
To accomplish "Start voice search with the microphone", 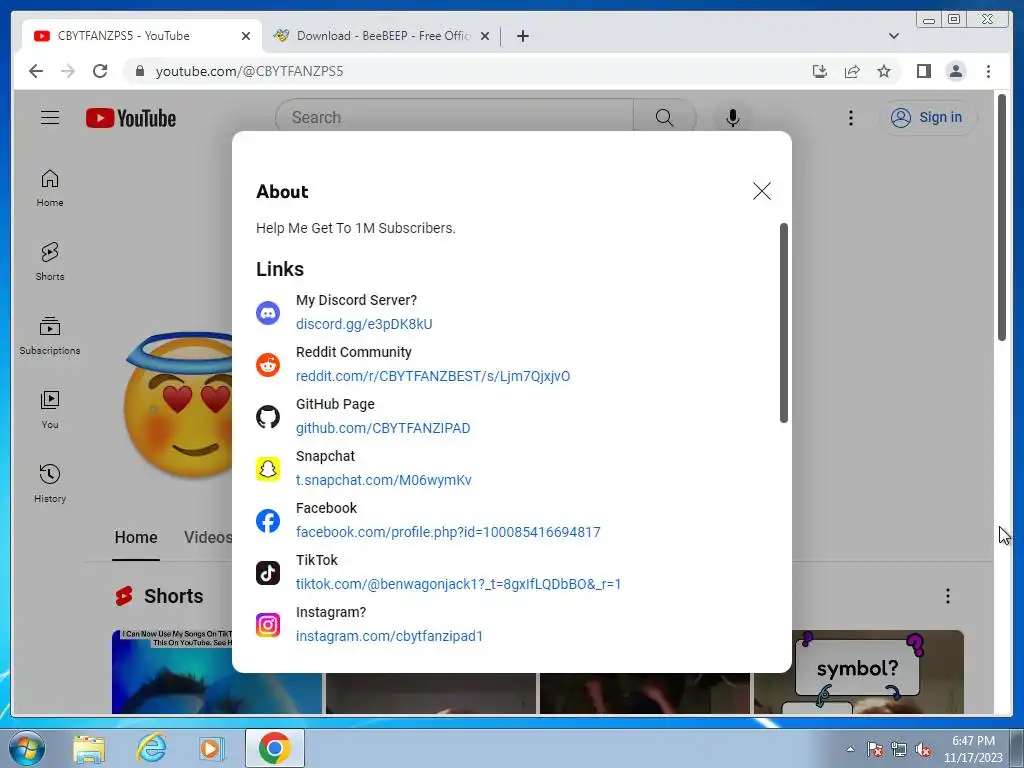I will [733, 118].
